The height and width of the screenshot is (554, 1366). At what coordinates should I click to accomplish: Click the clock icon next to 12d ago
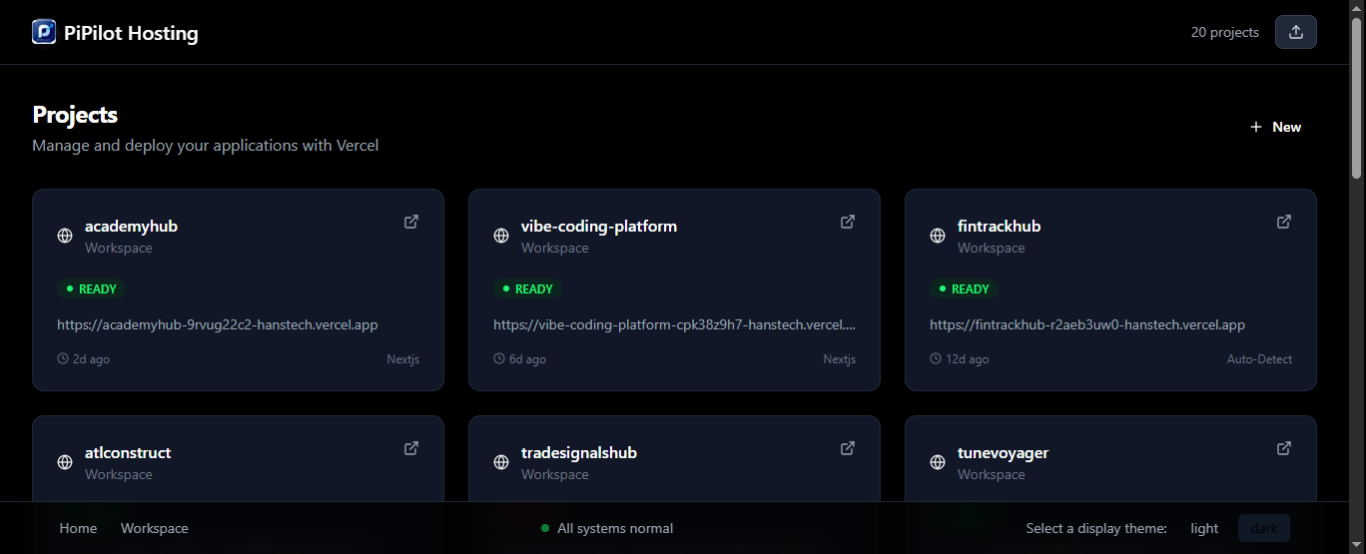[936, 359]
